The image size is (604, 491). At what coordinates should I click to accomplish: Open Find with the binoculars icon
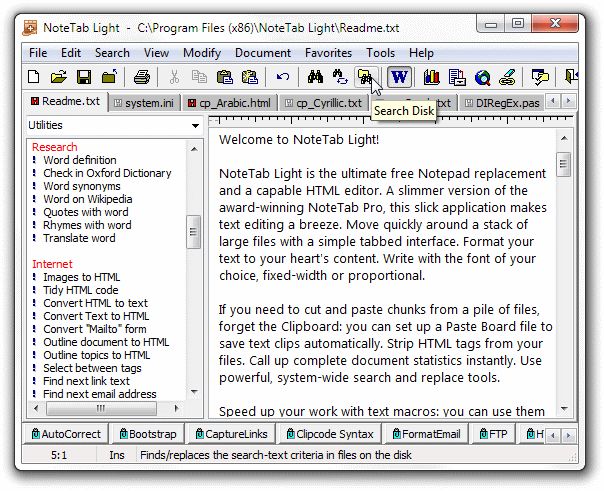pyautogui.click(x=315, y=77)
